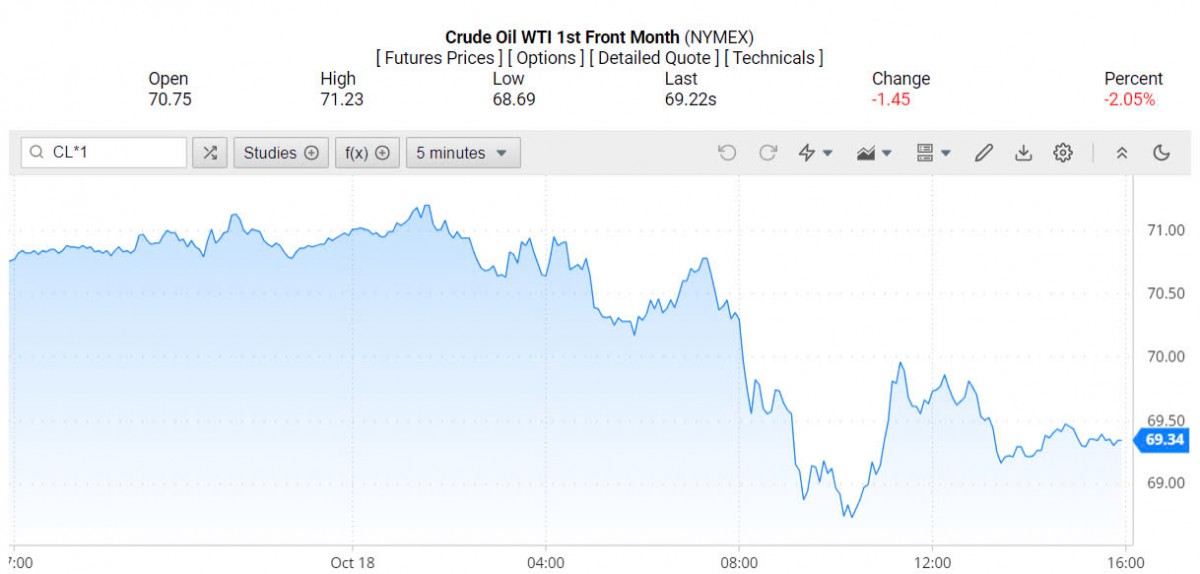Select the pencil drawing tool

point(984,153)
